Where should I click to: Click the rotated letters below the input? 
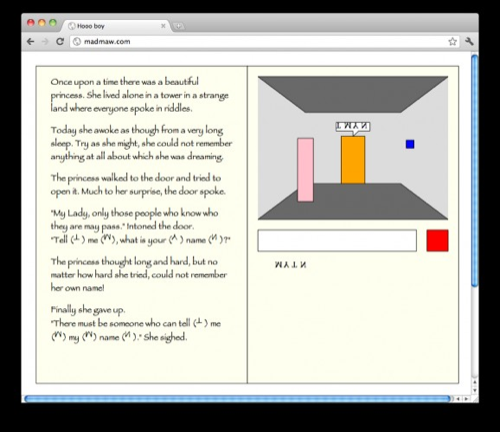290,265
